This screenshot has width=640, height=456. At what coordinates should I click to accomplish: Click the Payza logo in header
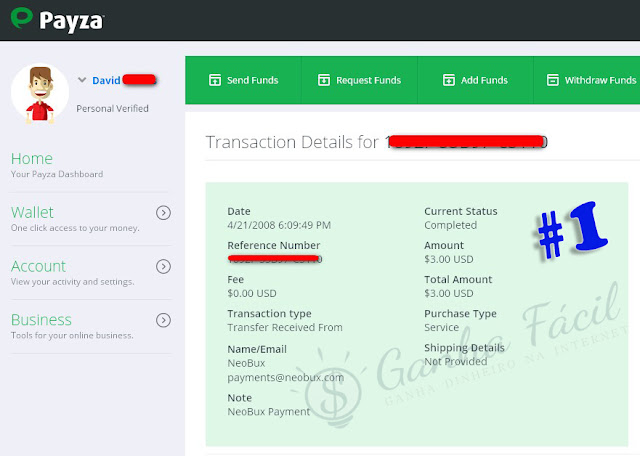pyautogui.click(x=57, y=20)
